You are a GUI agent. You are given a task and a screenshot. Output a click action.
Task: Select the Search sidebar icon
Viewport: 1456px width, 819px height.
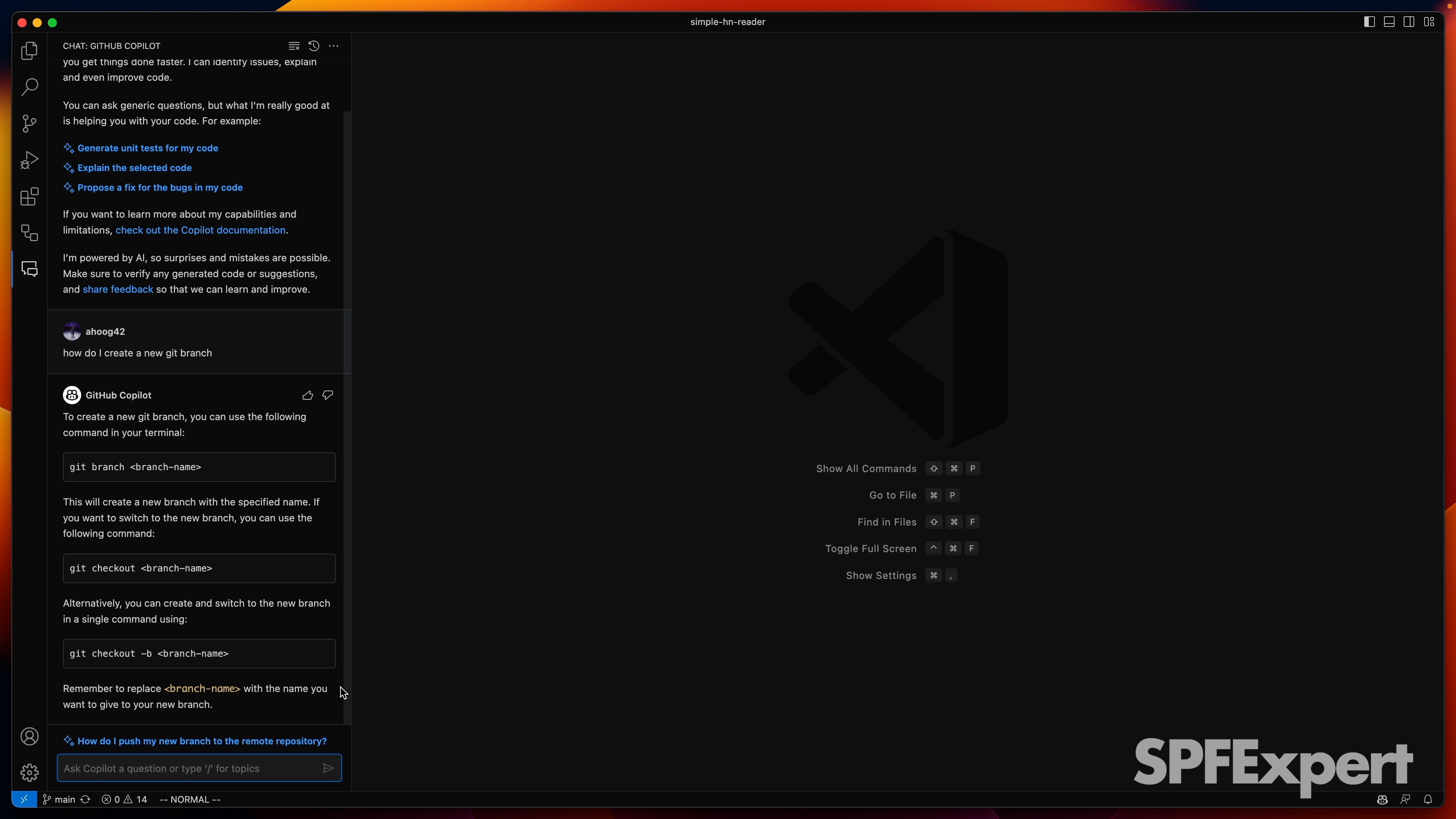(29, 87)
